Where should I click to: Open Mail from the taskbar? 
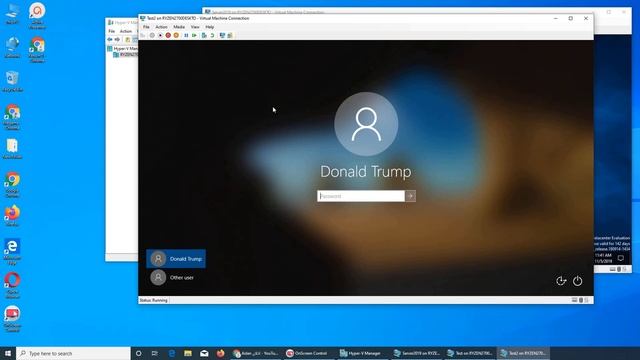point(204,353)
